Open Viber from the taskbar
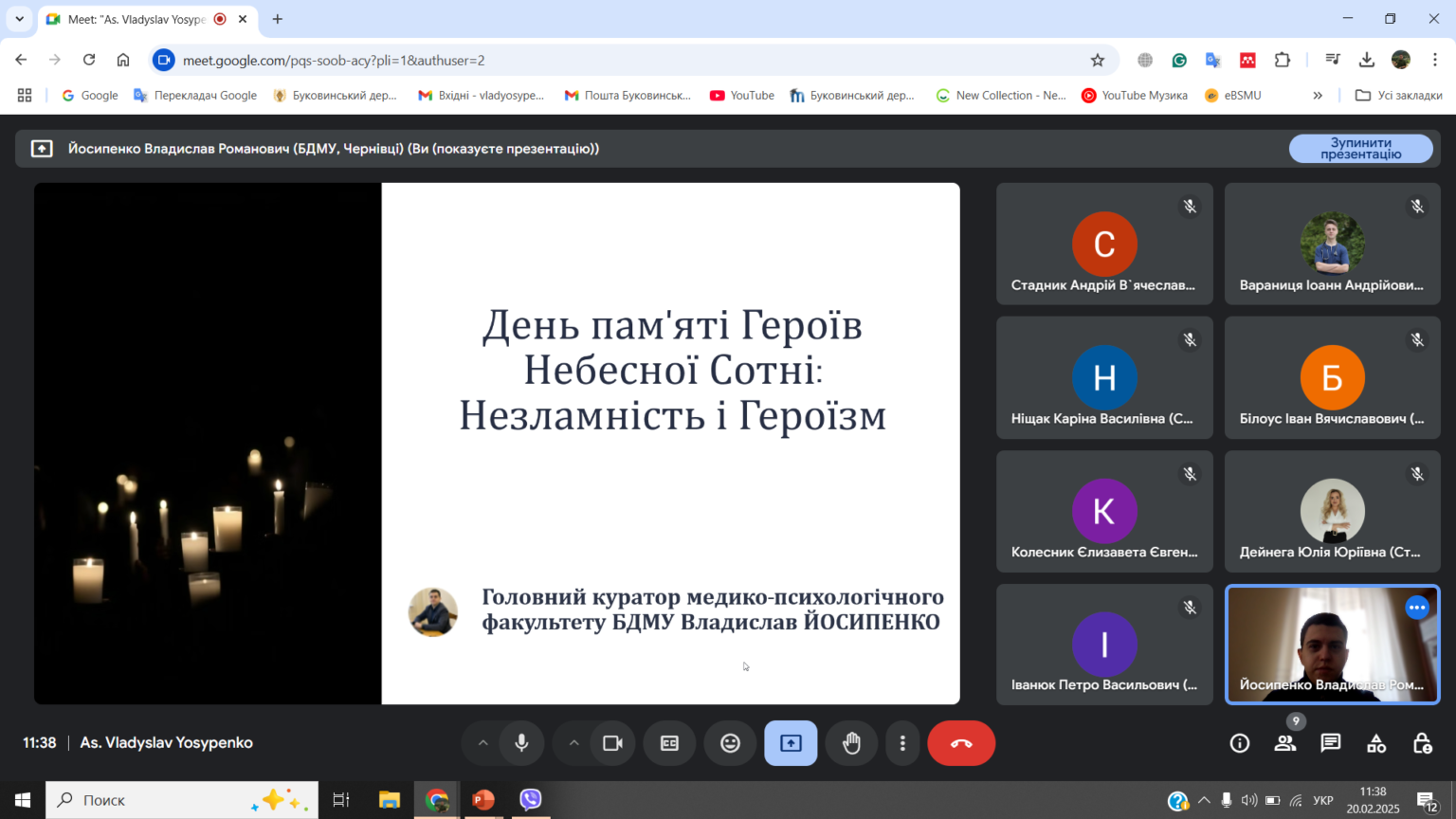 coord(531,800)
